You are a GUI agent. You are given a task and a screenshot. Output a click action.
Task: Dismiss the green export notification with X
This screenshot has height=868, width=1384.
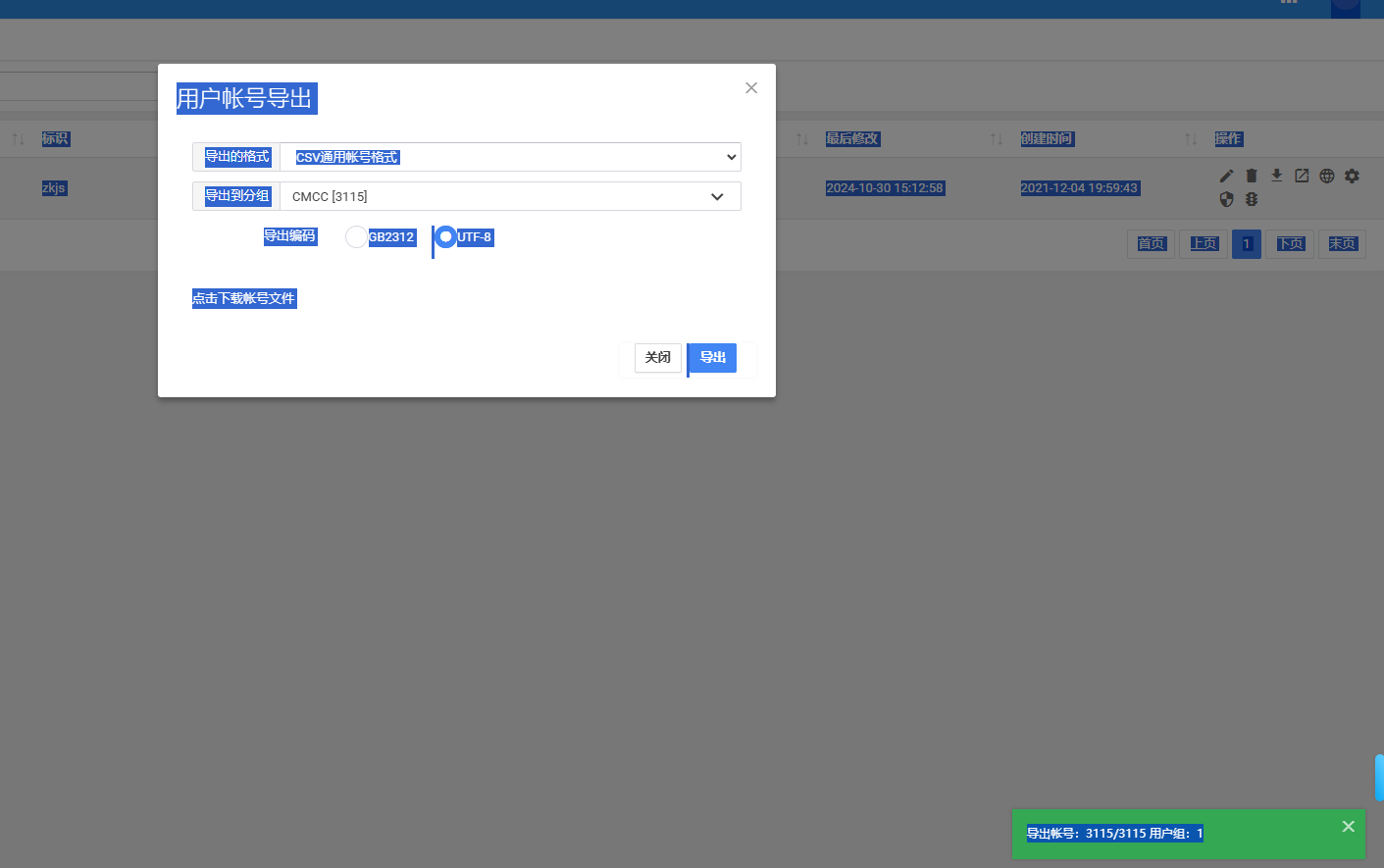(1348, 827)
